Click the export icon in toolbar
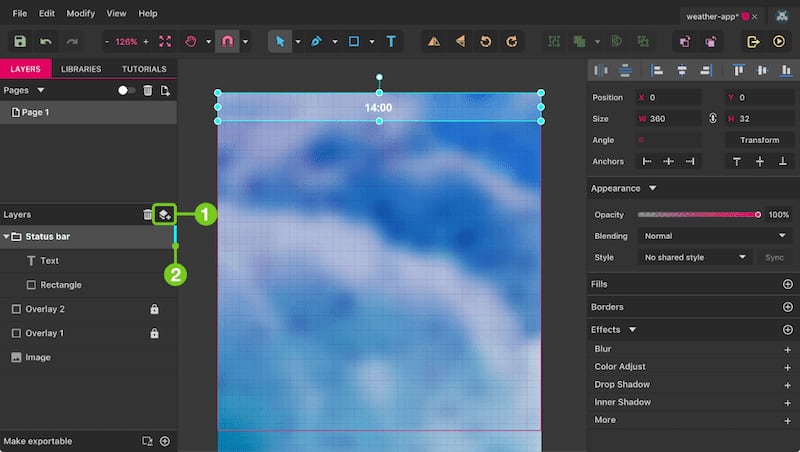Image resolution: width=800 pixels, height=452 pixels. coord(753,41)
